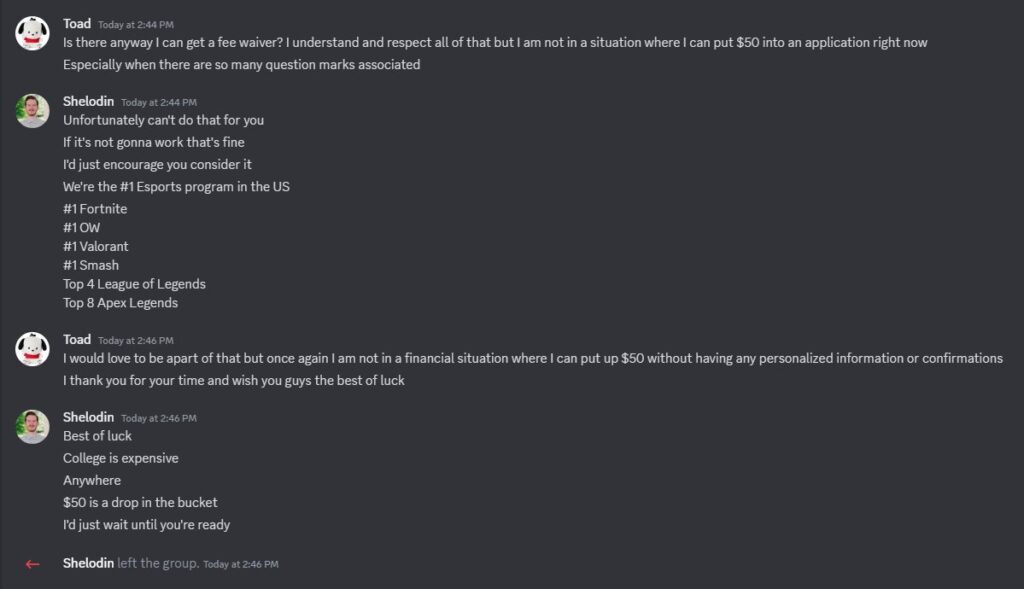The image size is (1024, 589).
Task: Open Toad's username on the first message
Action: 77,24
